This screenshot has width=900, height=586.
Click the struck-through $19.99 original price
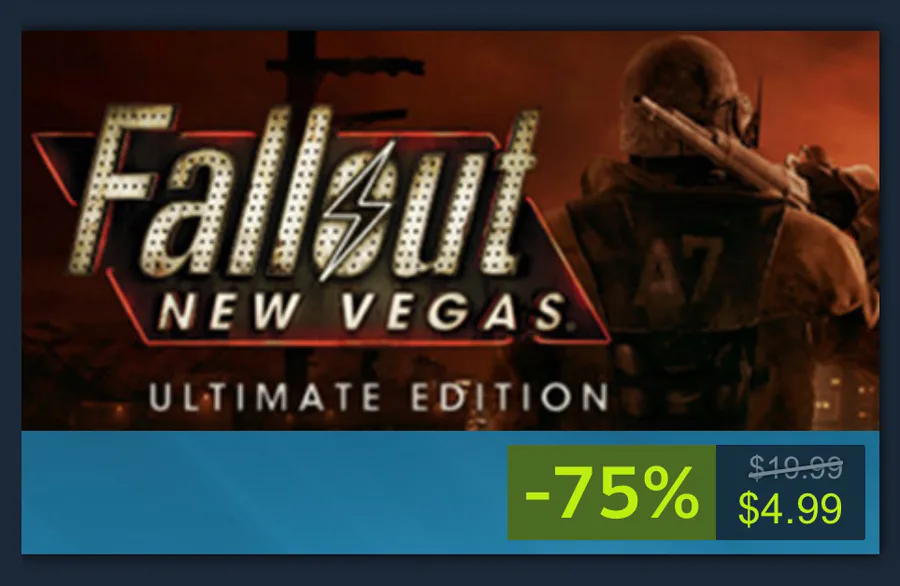pos(796,467)
